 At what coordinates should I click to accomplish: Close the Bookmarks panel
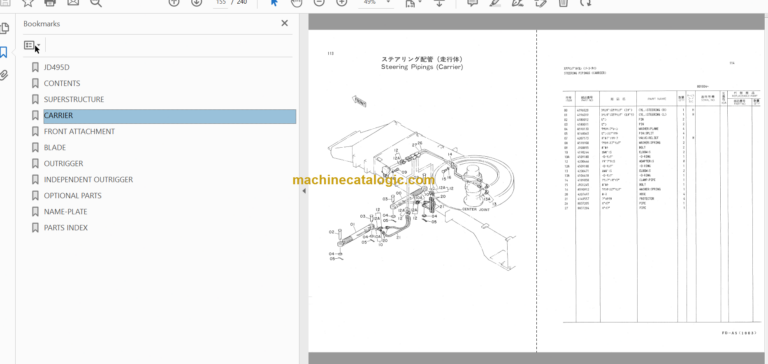285,23
